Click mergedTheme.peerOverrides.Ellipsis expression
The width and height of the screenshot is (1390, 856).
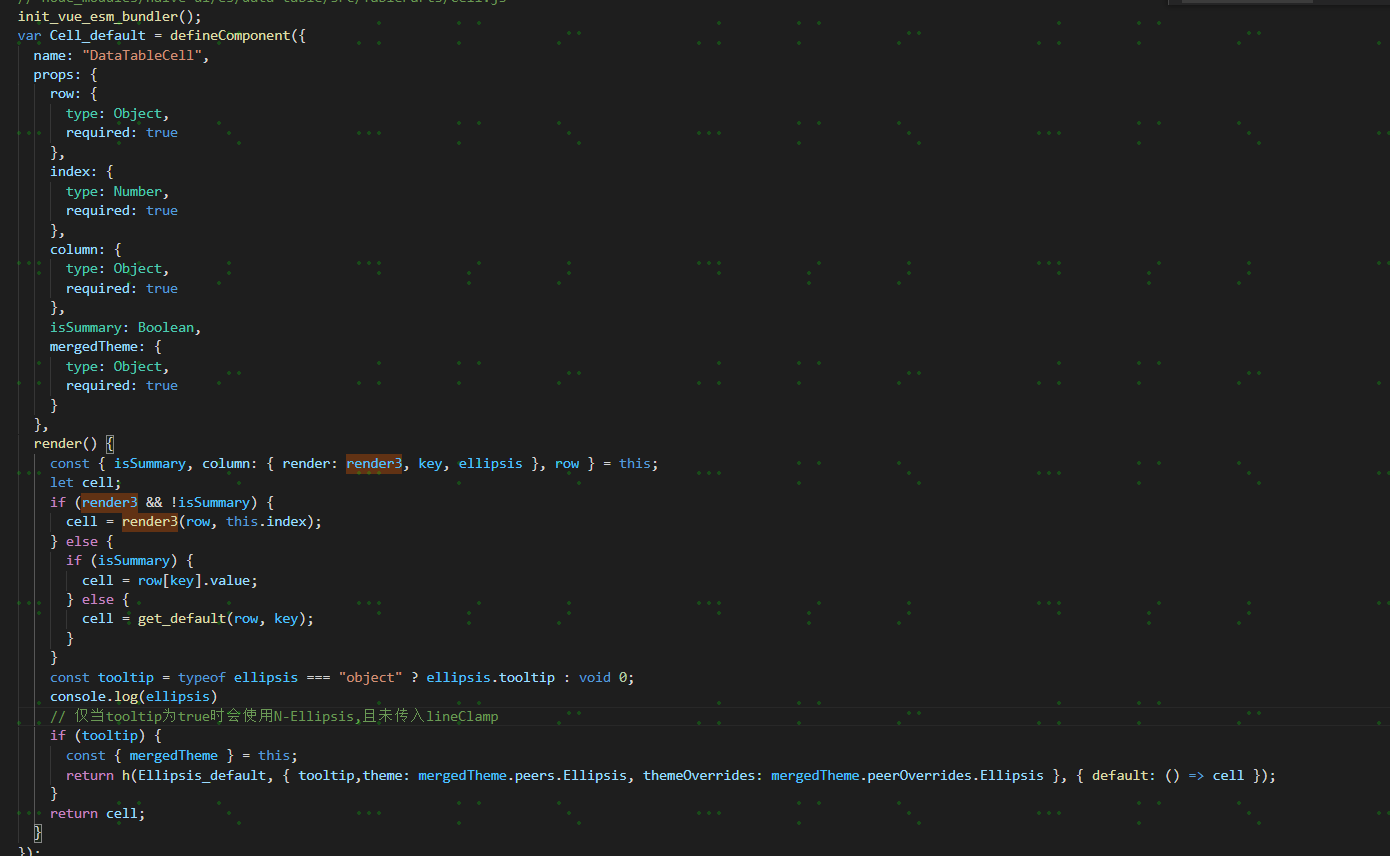pyautogui.click(x=907, y=775)
